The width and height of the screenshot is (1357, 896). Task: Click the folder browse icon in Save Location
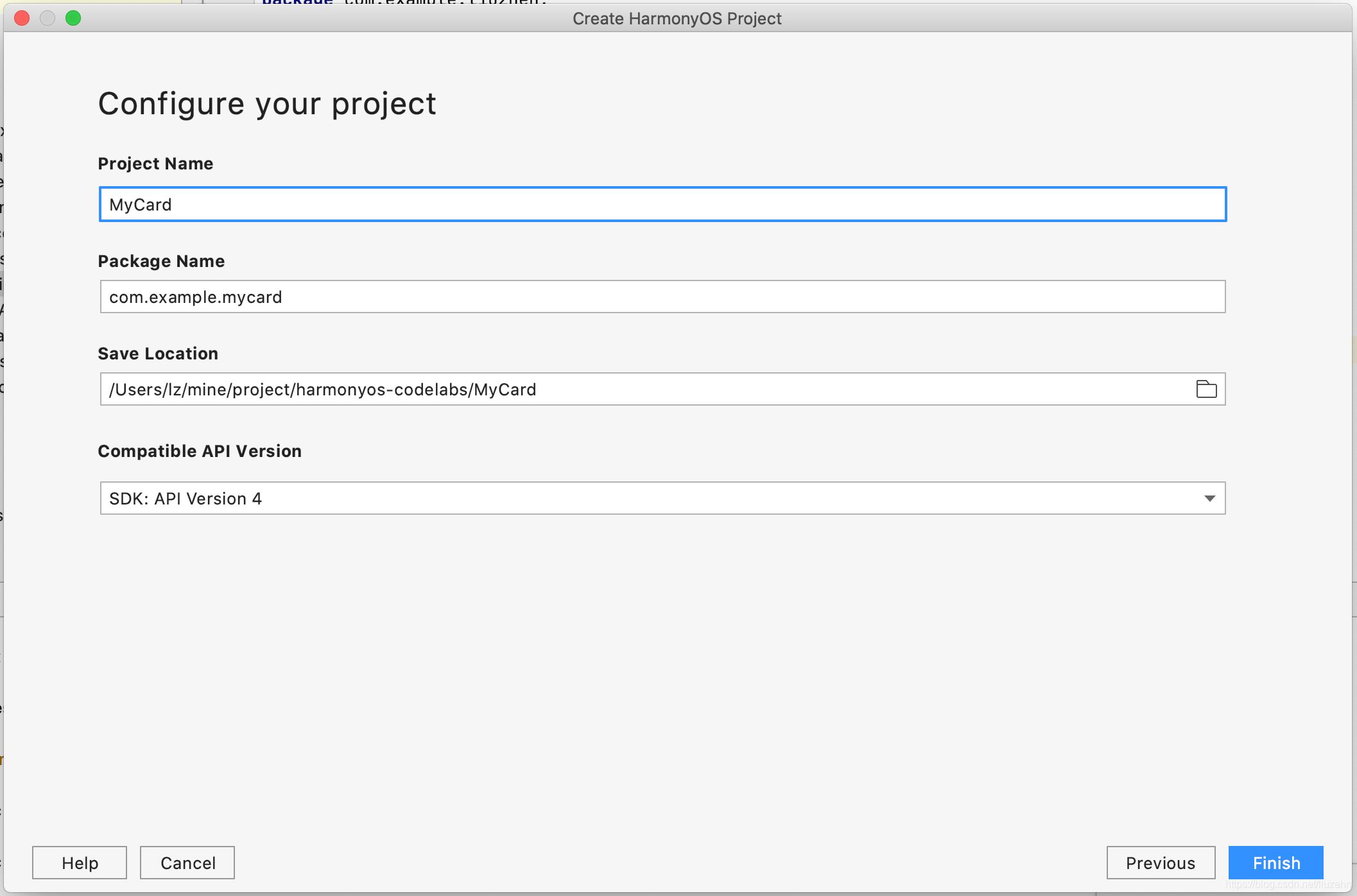click(x=1206, y=389)
